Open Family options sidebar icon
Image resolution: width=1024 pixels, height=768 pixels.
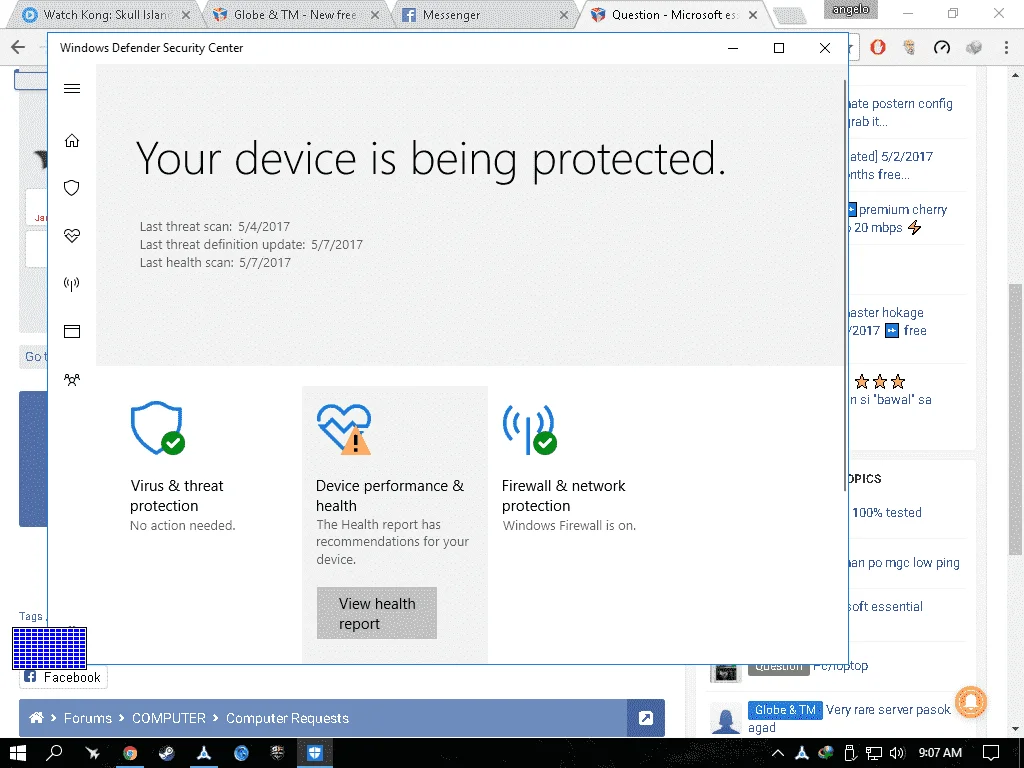coord(72,379)
